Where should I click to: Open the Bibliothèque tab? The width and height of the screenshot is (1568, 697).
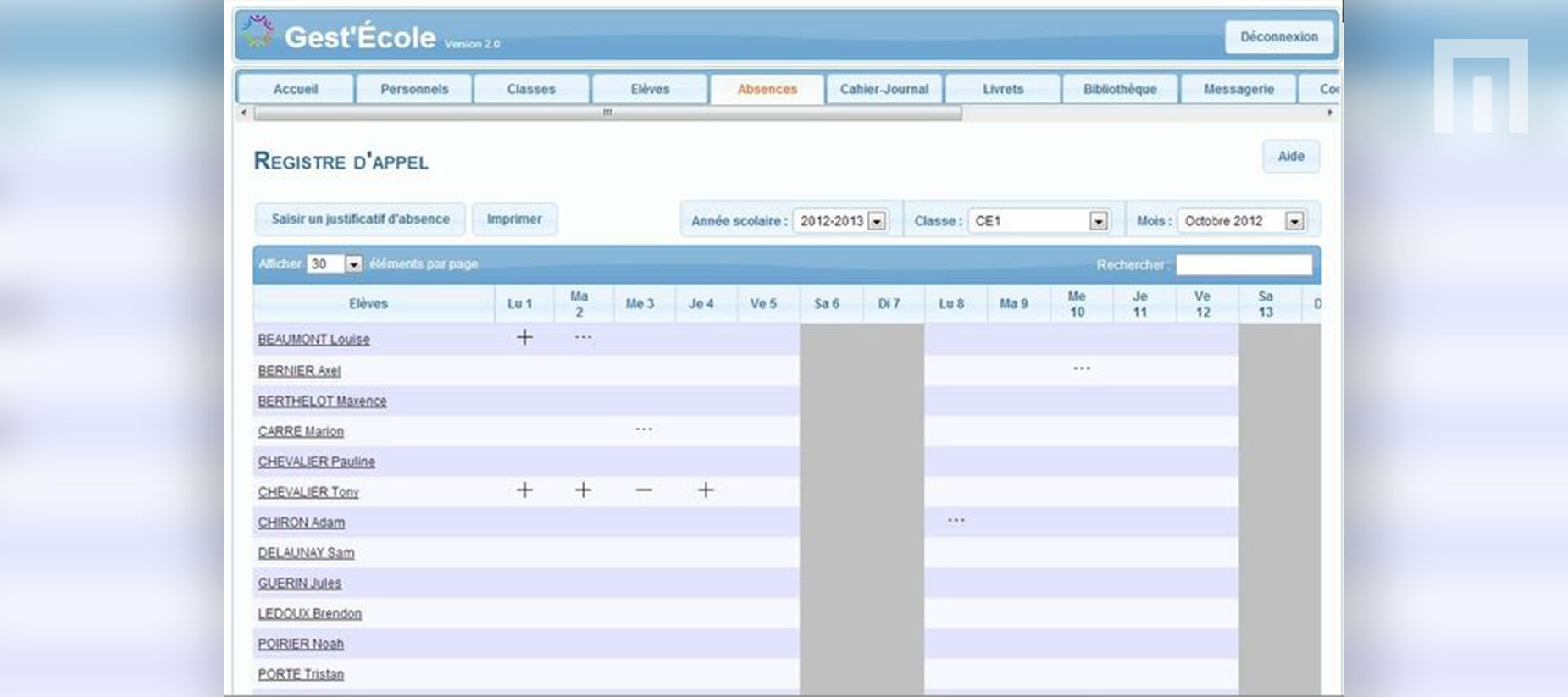coord(1119,89)
